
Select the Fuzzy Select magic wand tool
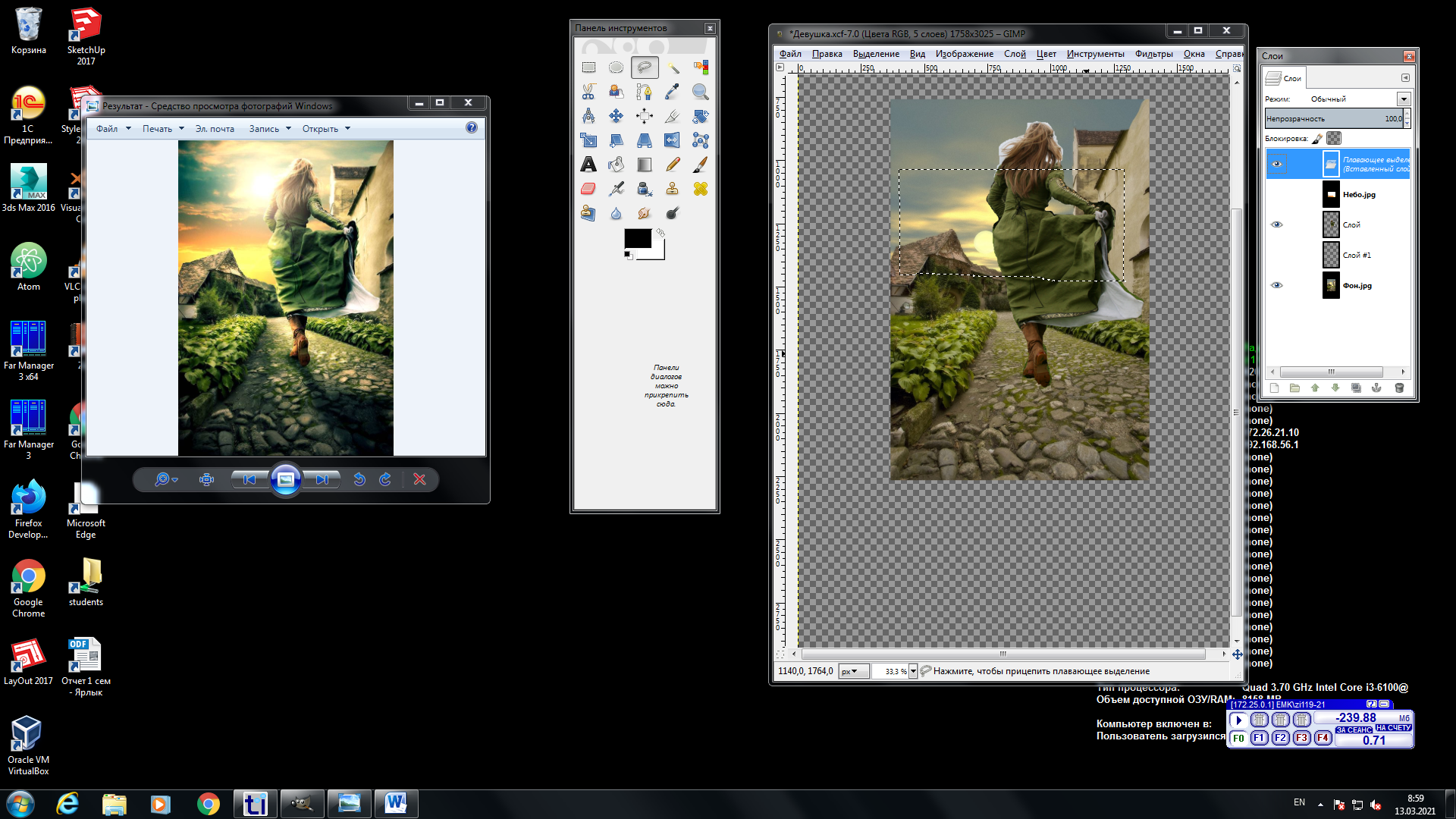pos(672,67)
